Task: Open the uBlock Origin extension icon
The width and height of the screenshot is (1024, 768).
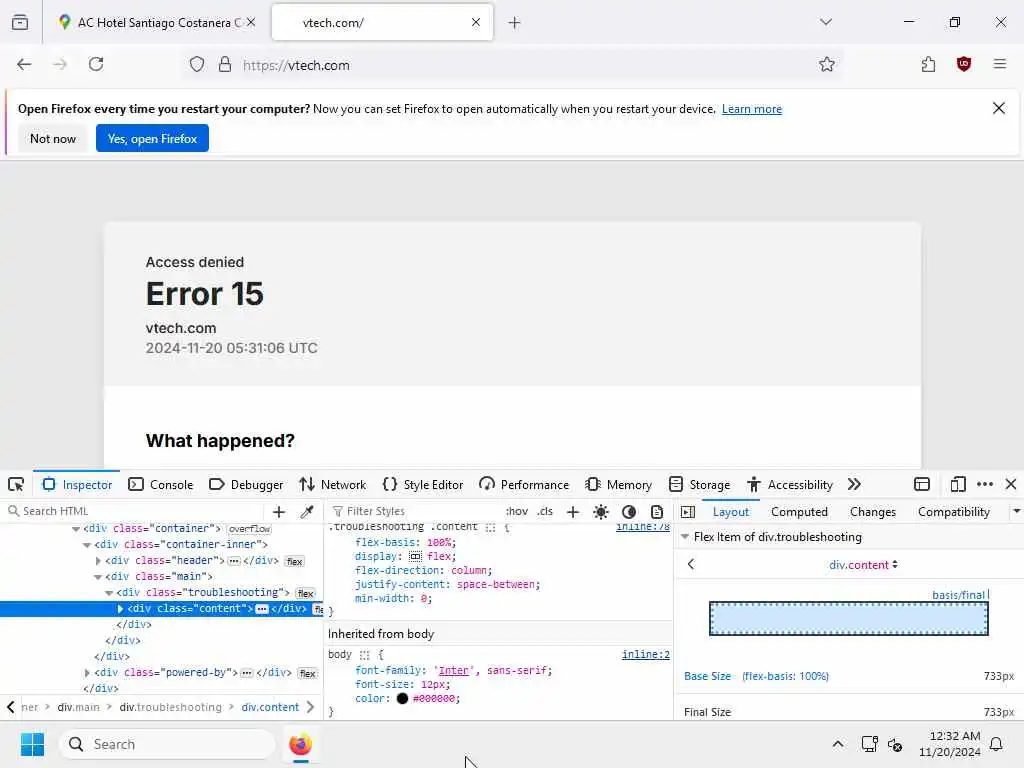Action: point(964,64)
